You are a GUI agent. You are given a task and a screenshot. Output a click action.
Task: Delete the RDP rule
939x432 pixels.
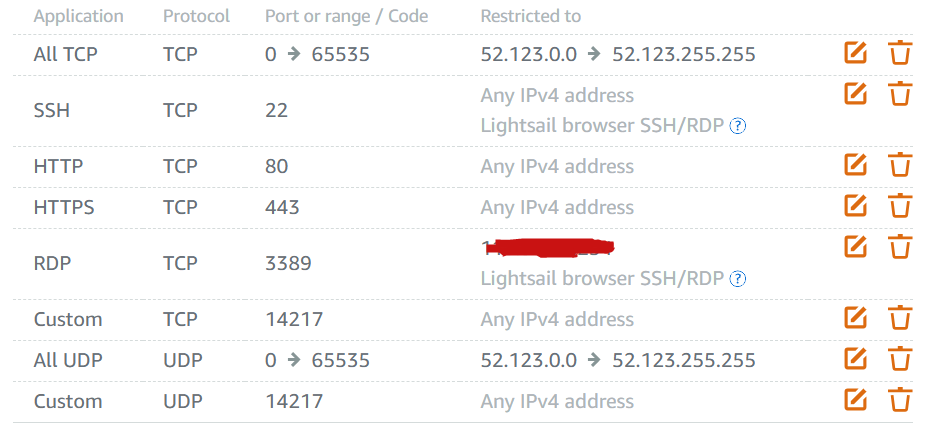(x=899, y=246)
